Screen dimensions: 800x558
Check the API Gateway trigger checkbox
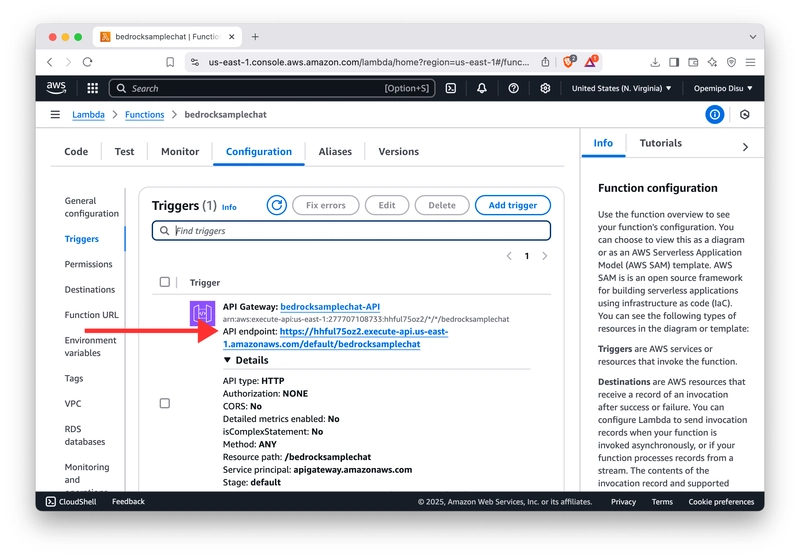tap(165, 403)
